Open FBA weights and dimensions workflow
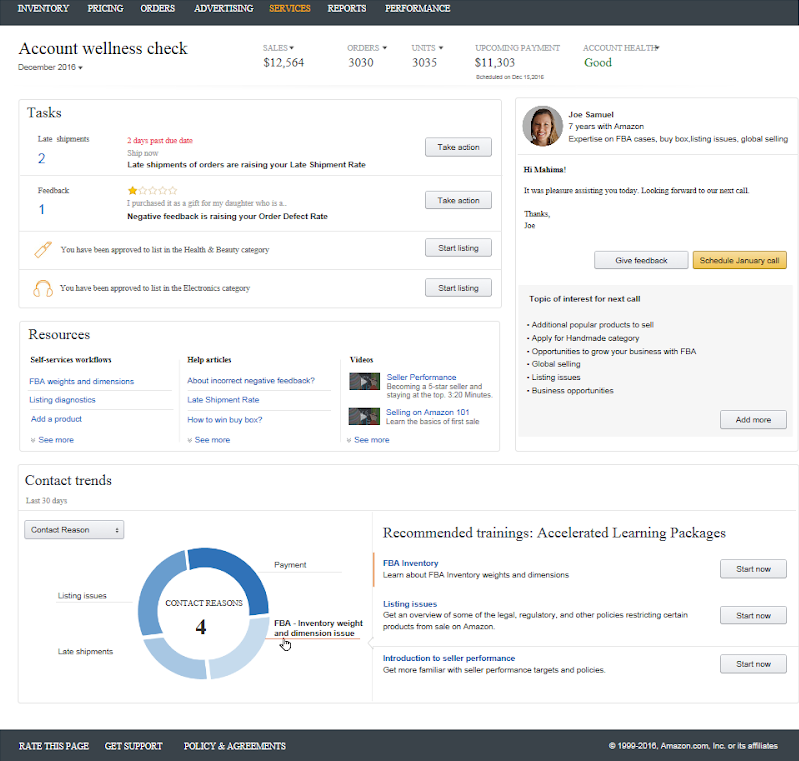 pos(82,381)
